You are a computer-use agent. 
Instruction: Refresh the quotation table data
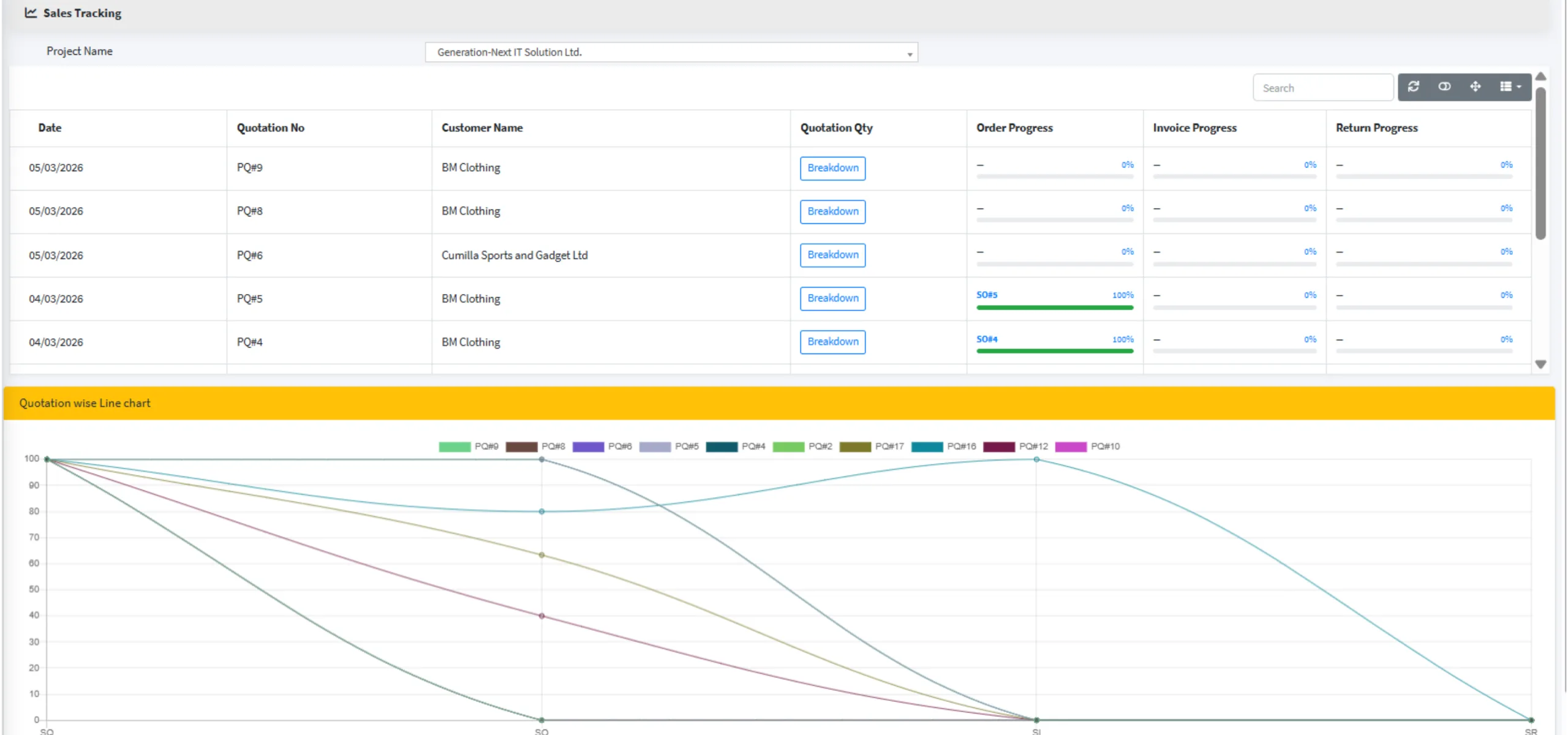click(x=1414, y=87)
